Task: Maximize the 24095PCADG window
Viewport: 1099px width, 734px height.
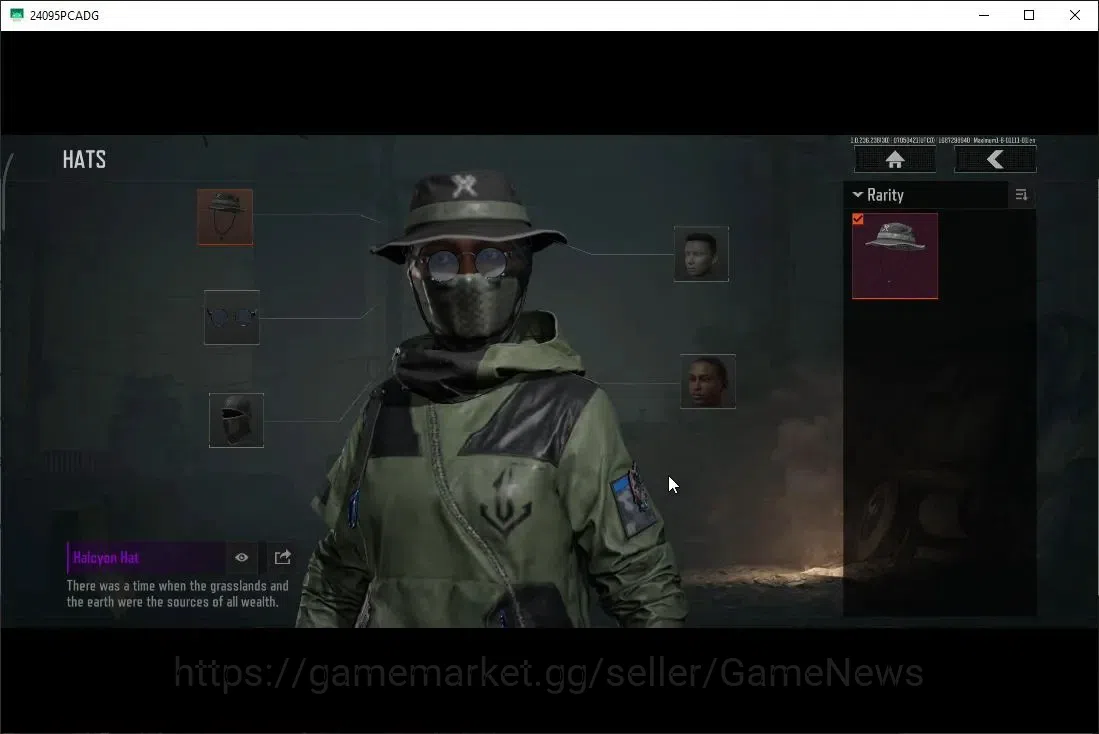Action: tap(1029, 15)
